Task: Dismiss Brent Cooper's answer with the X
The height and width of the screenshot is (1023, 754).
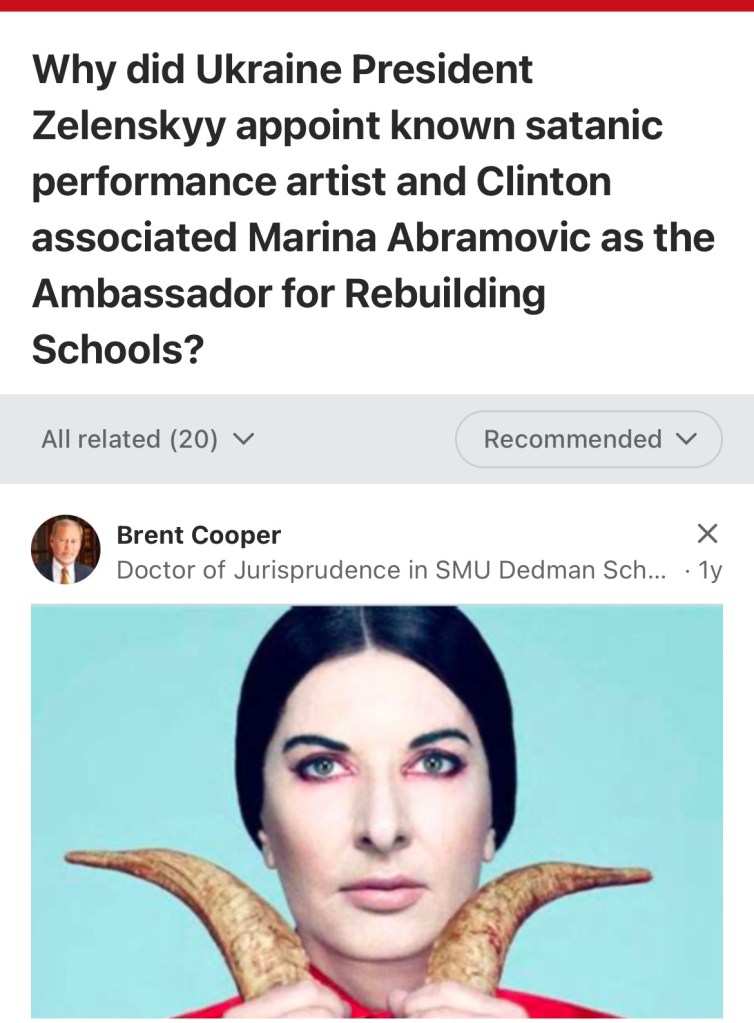Action: pos(707,533)
